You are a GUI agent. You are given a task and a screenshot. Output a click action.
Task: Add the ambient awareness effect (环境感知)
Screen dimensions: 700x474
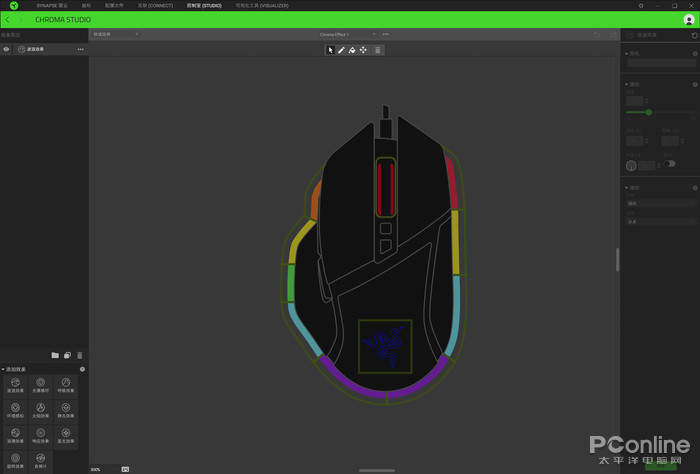pyautogui.click(x=15, y=410)
